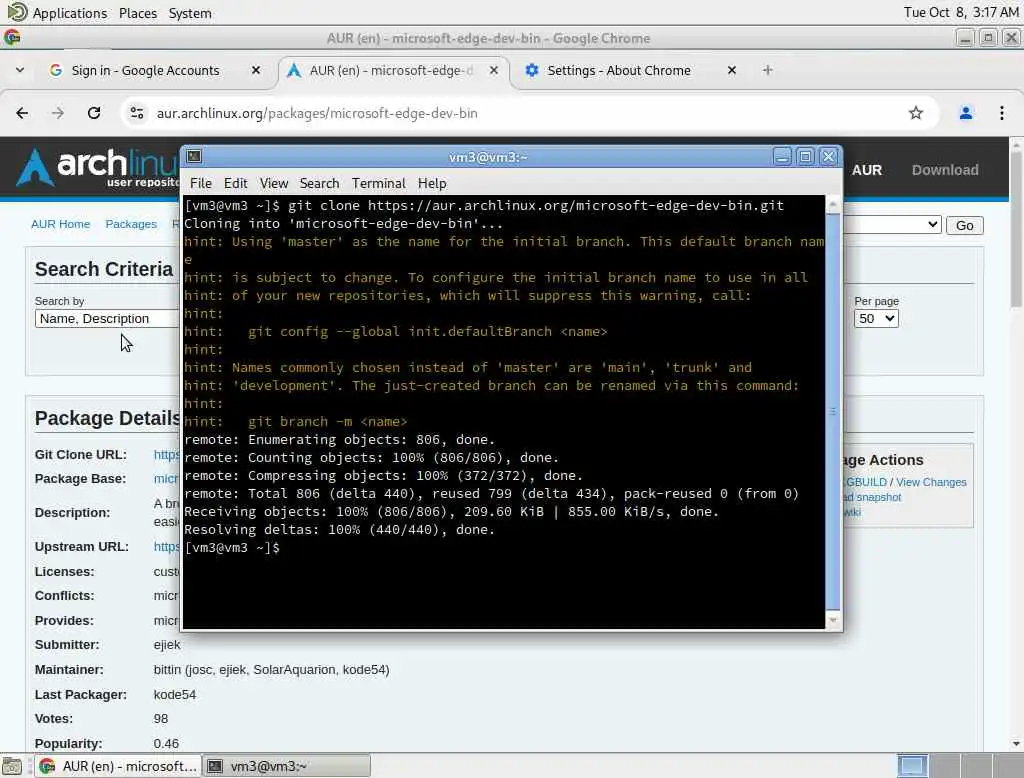Close the Settings - About Chrome tab

[732, 70]
